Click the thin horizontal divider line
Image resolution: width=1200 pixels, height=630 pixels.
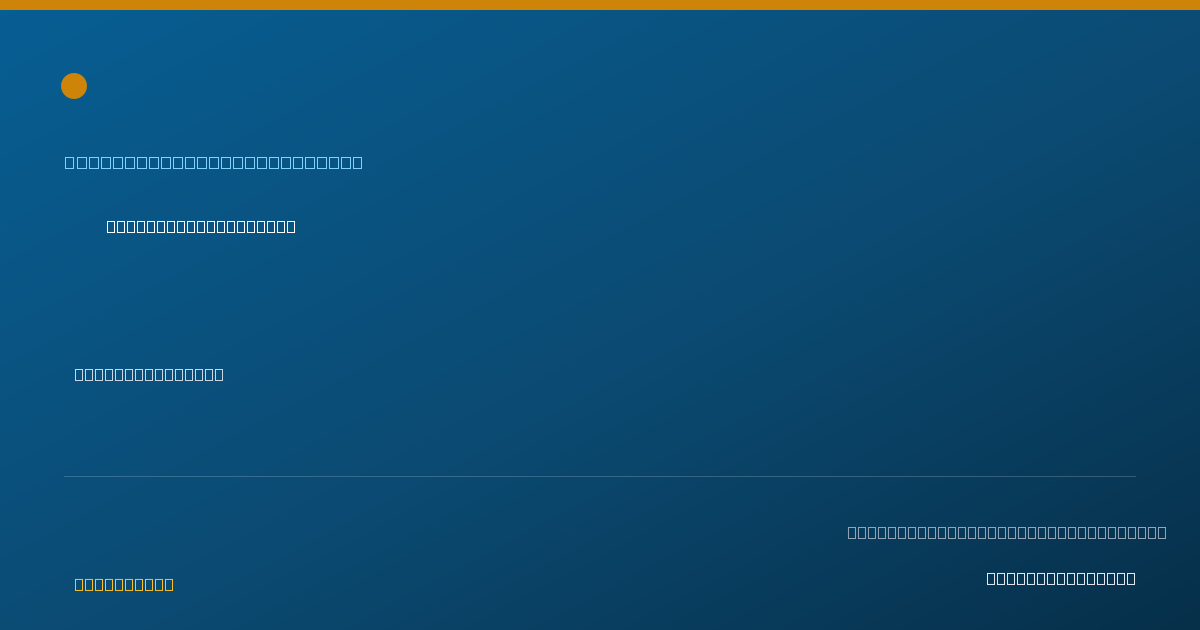tap(600, 476)
